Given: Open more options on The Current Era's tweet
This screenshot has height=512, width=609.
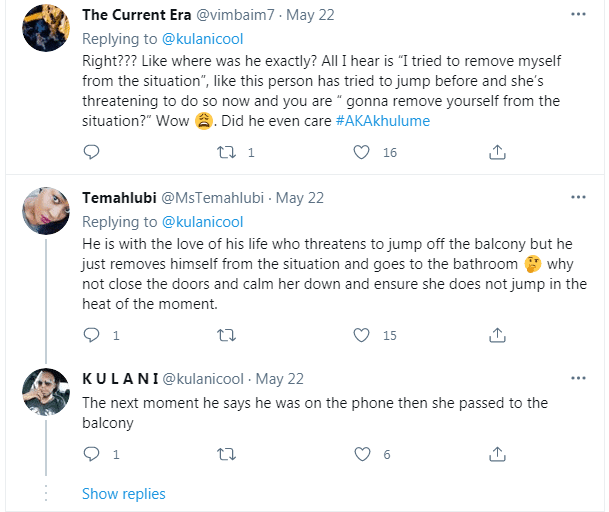Looking at the screenshot, I should click(x=577, y=15).
